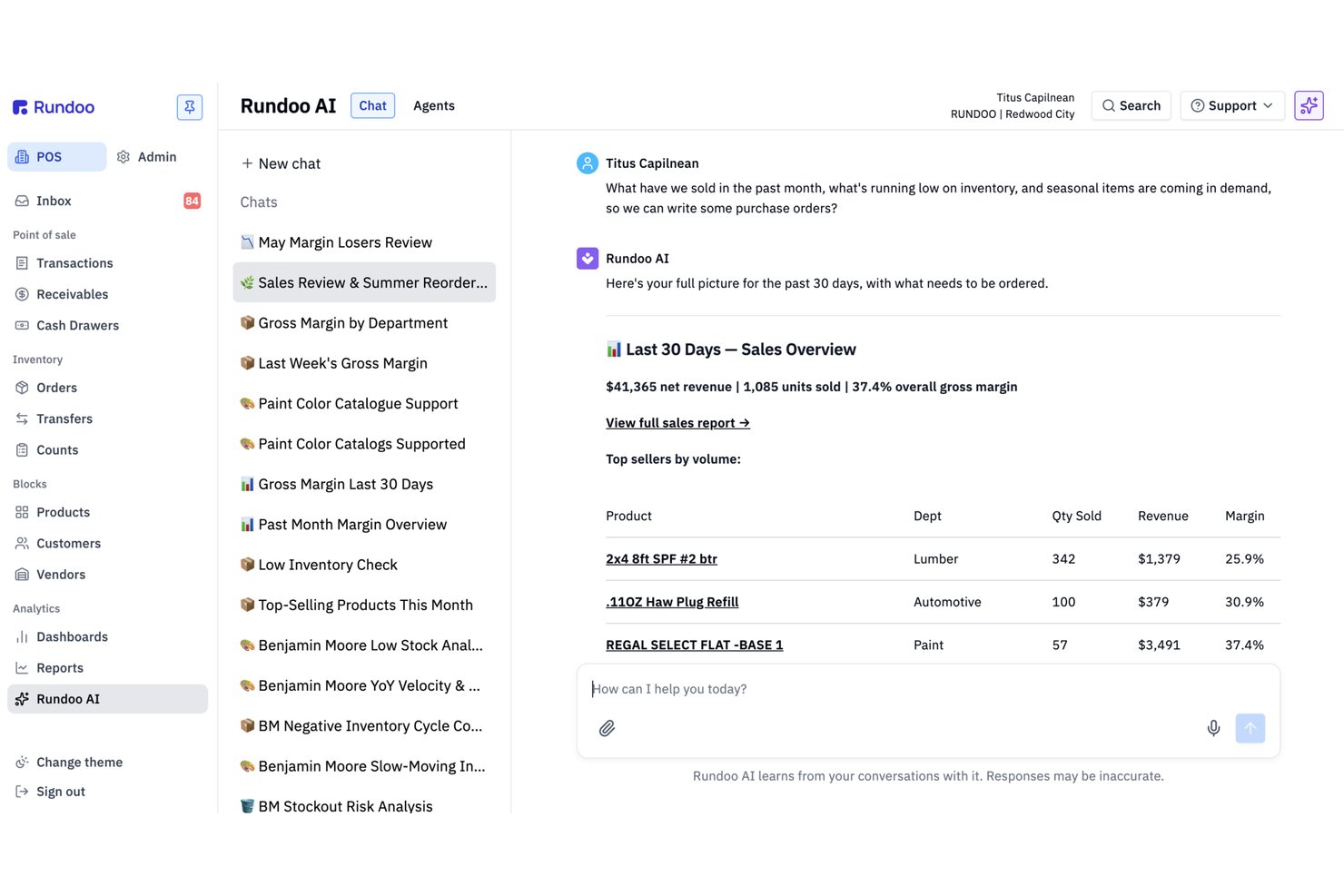Switch to Admin mode
The image size is (1344, 896).
click(147, 156)
